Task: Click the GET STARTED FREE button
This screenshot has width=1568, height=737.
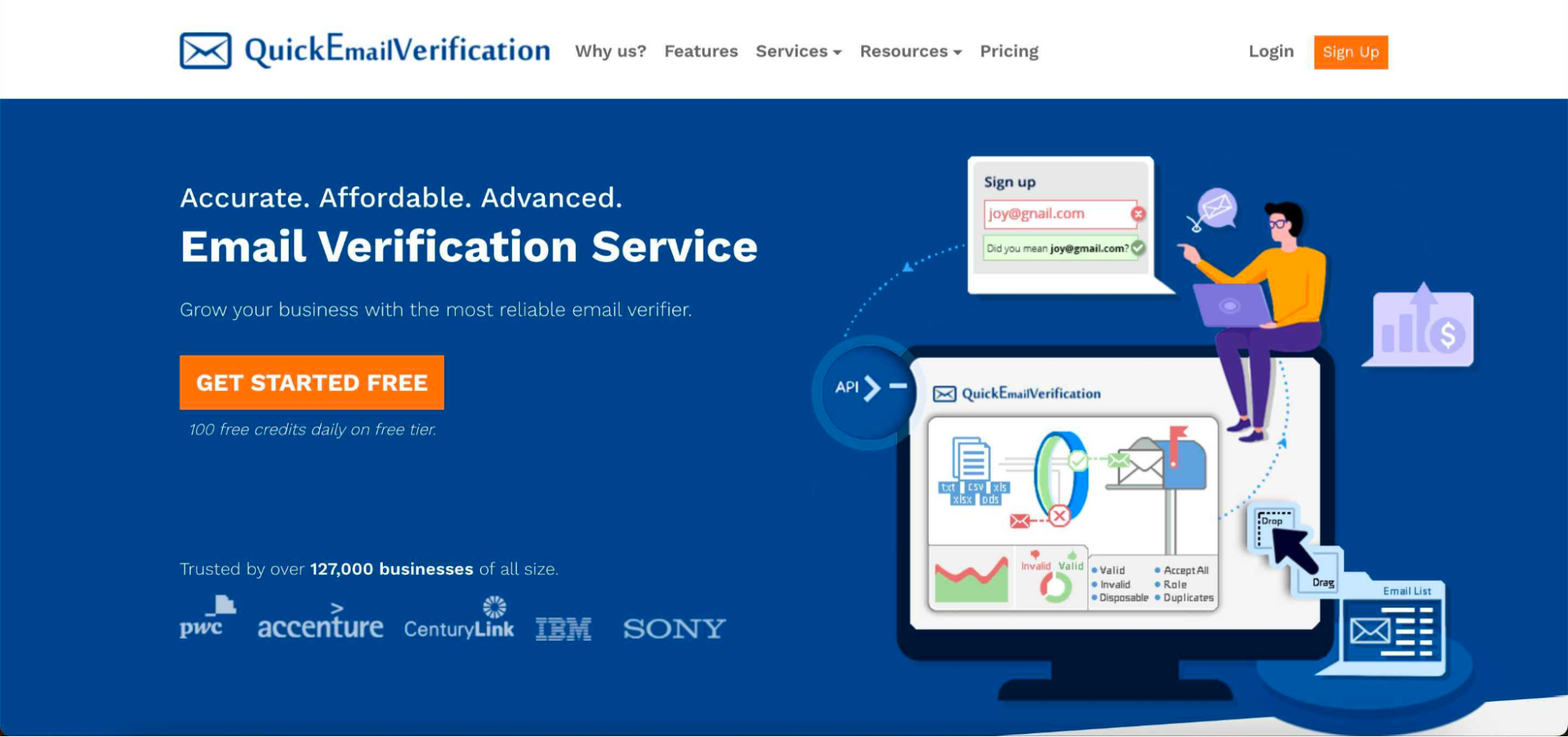Action: pos(311,382)
